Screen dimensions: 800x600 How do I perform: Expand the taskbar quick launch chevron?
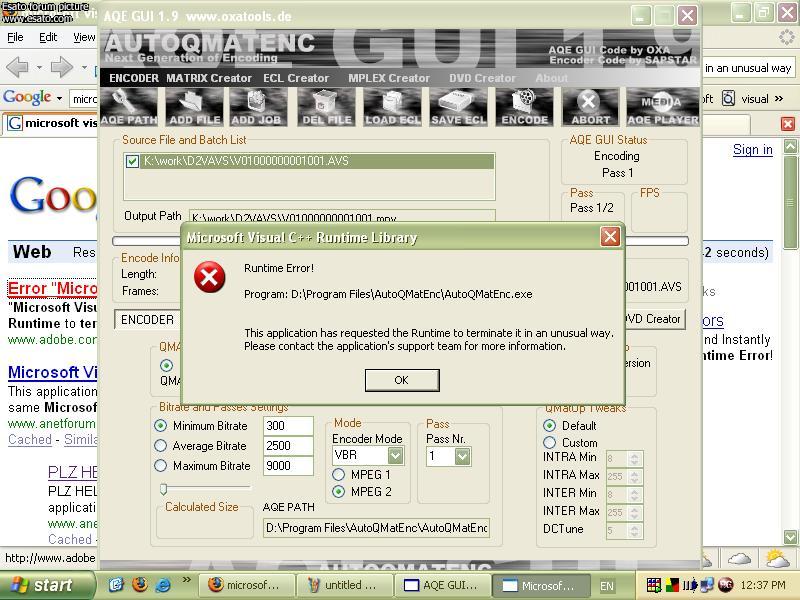(x=186, y=580)
